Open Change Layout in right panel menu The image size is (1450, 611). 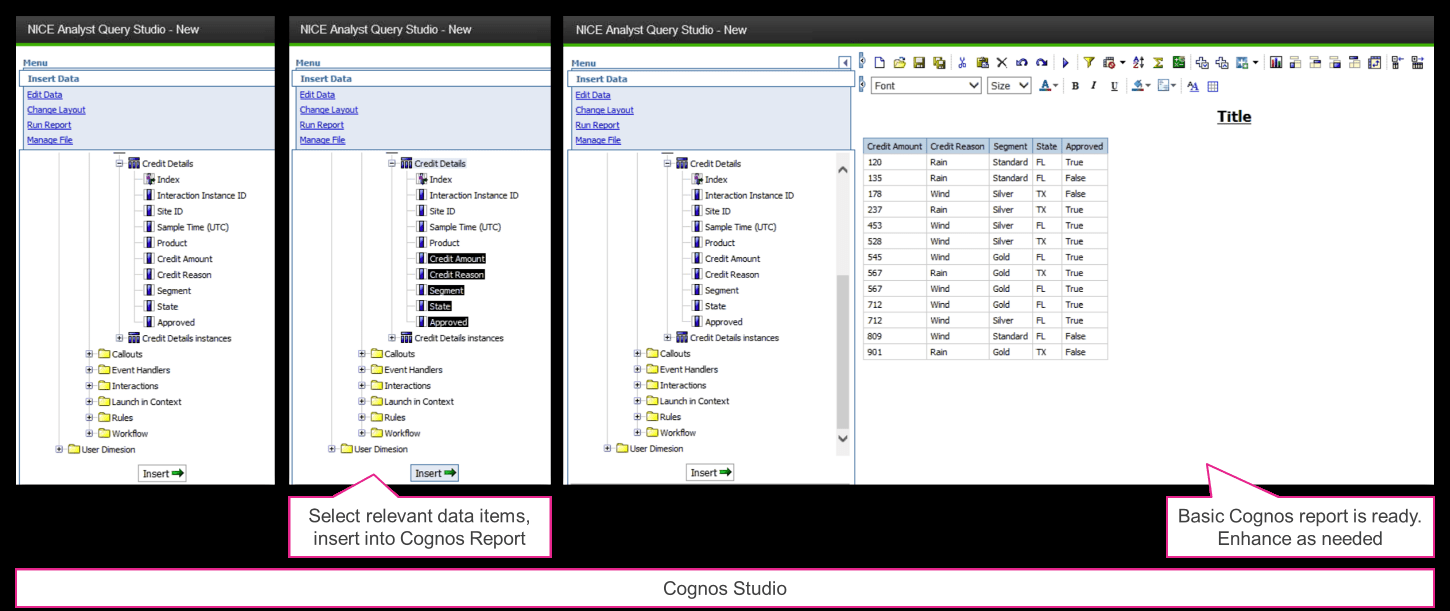pyautogui.click(x=604, y=110)
